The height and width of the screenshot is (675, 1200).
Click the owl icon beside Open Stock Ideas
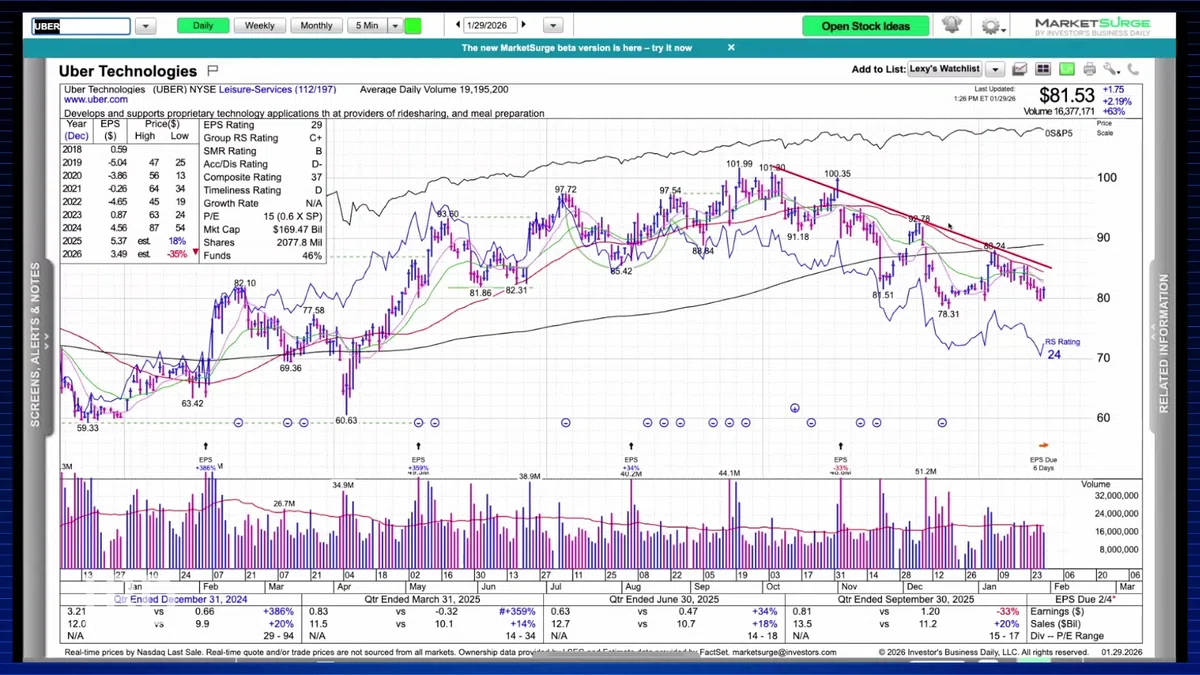pos(951,25)
